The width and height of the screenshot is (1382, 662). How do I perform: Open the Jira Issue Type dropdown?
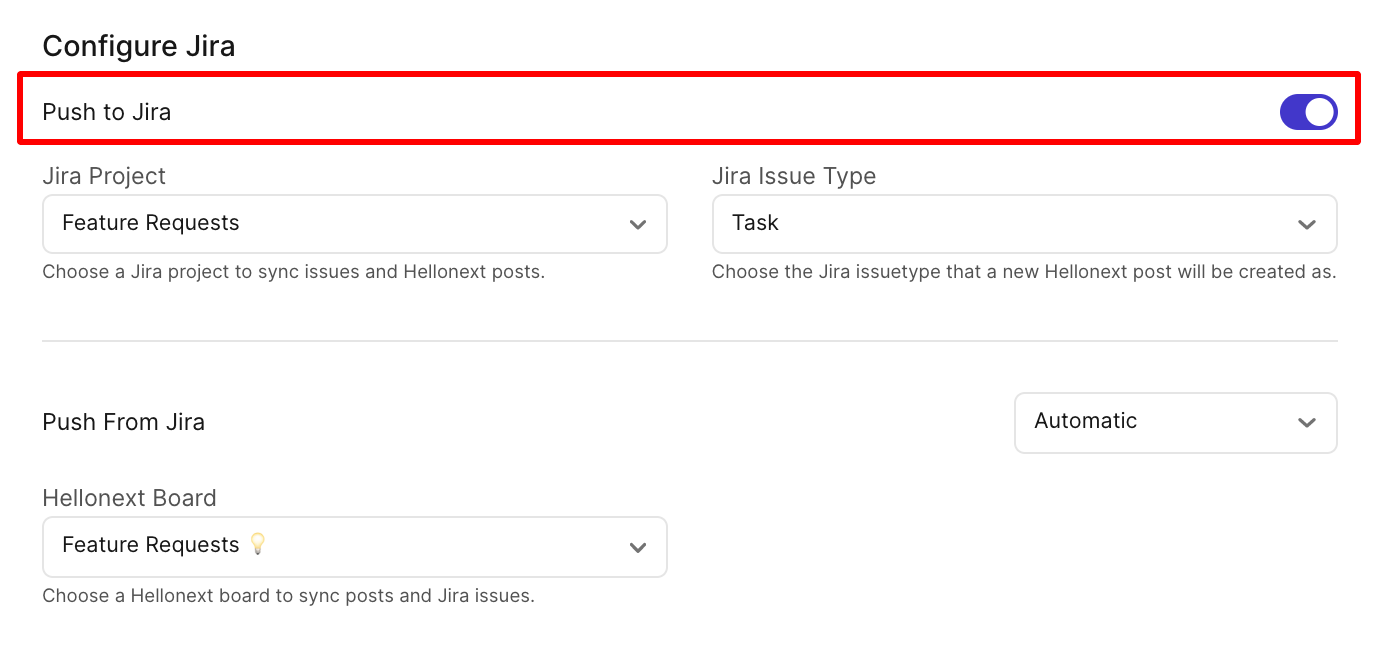[1024, 223]
